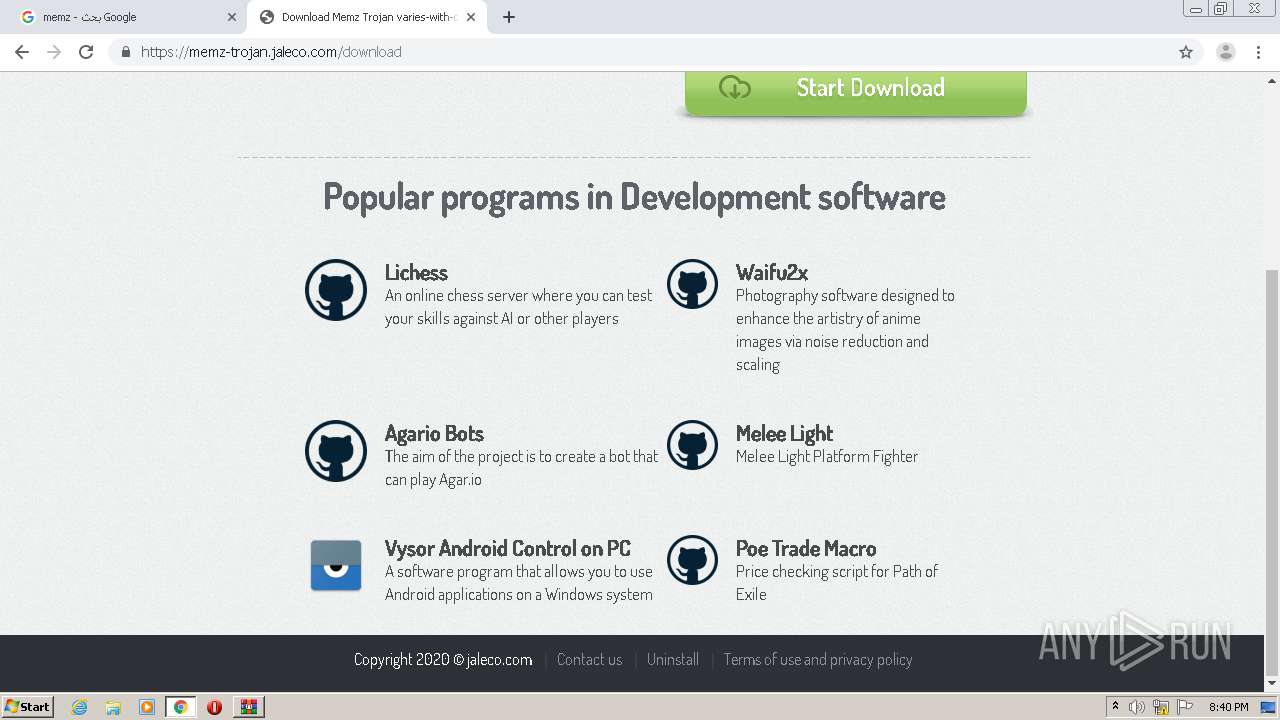Click the Waifu2x GitHub logo icon
Screen dimensions: 1280x720
(692, 284)
